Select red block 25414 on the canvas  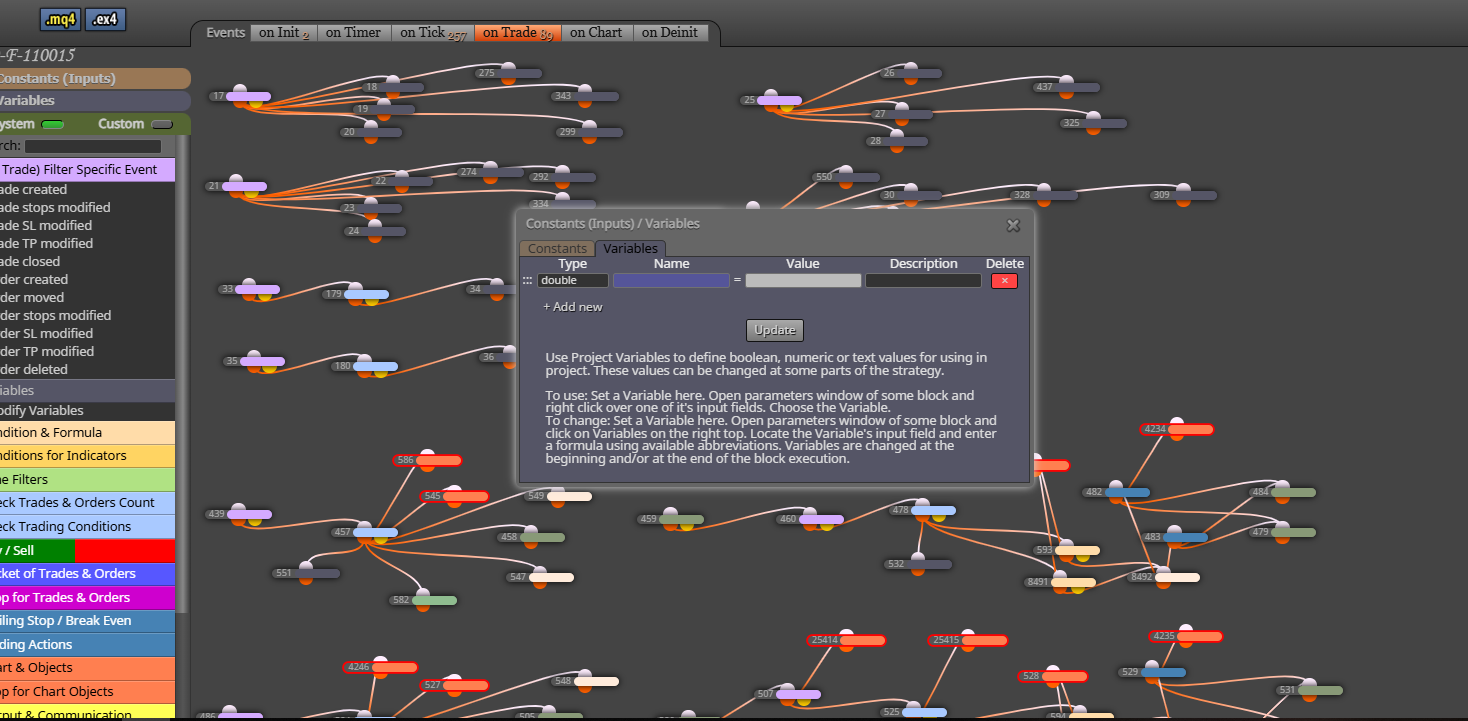(846, 640)
